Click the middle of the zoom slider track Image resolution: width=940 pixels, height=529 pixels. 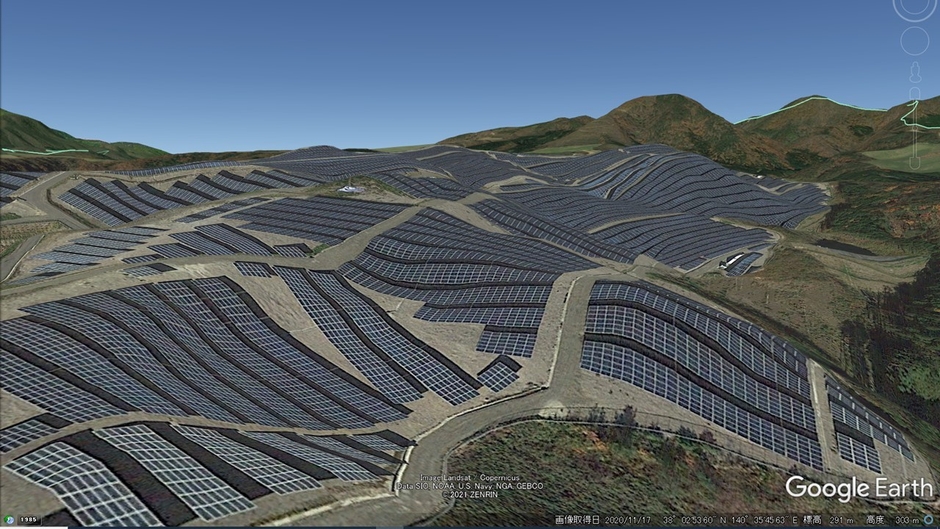[x=915, y=128]
